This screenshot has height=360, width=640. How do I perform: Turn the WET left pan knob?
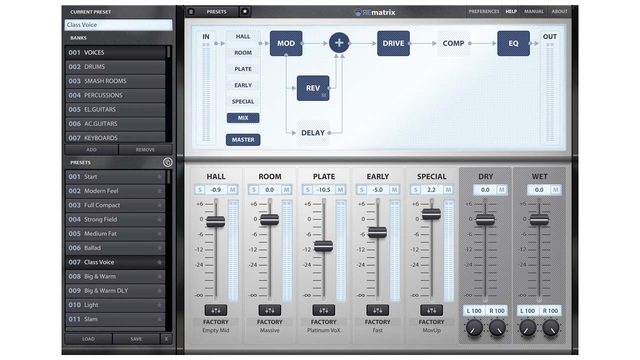pos(527,328)
